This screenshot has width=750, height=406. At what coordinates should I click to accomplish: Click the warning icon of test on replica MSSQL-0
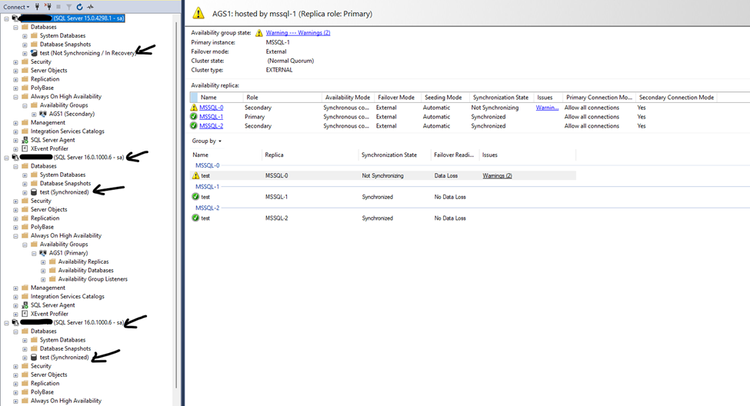click(x=195, y=176)
